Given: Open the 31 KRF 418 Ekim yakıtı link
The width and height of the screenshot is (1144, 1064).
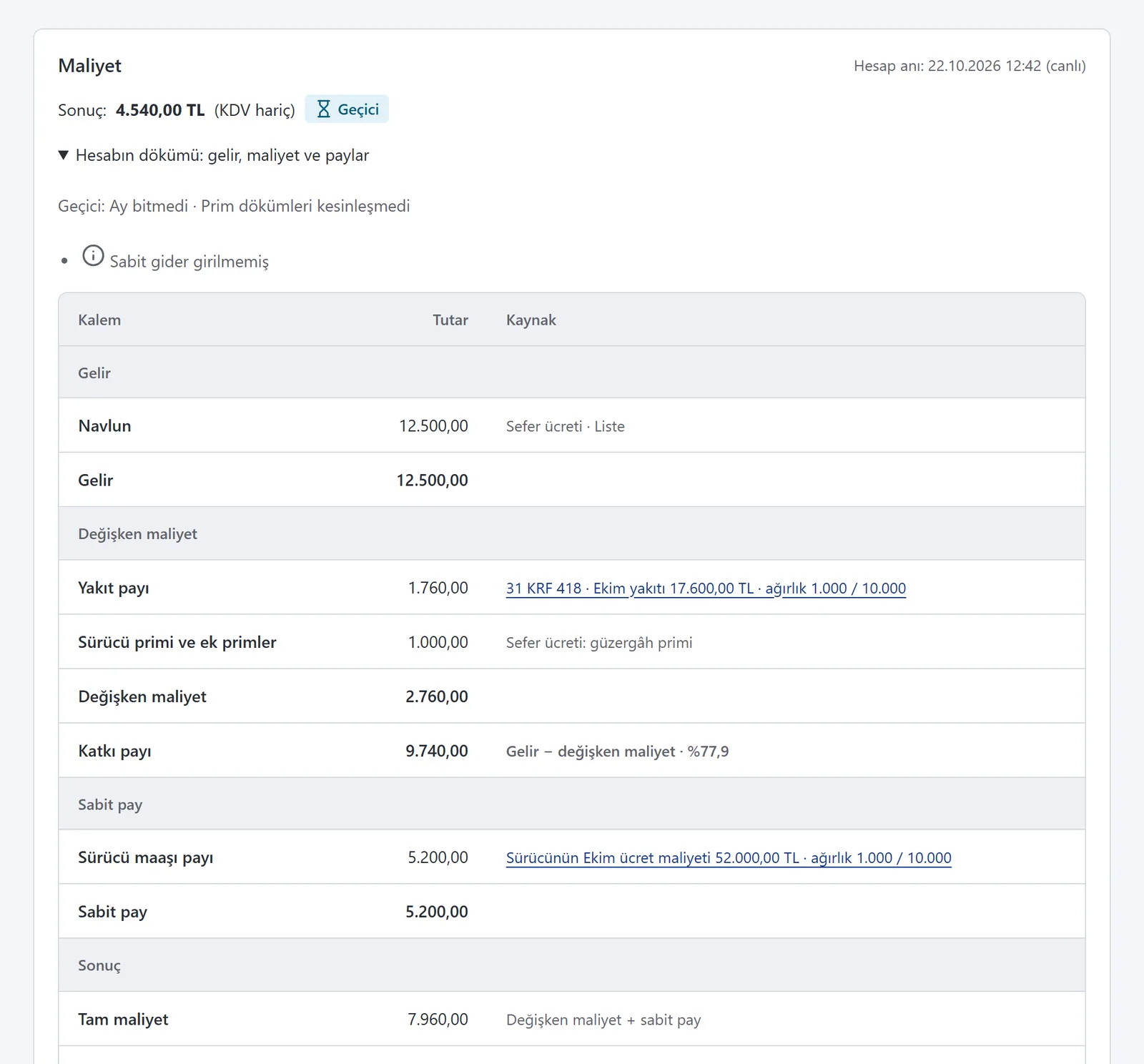Looking at the screenshot, I should pos(706,588).
